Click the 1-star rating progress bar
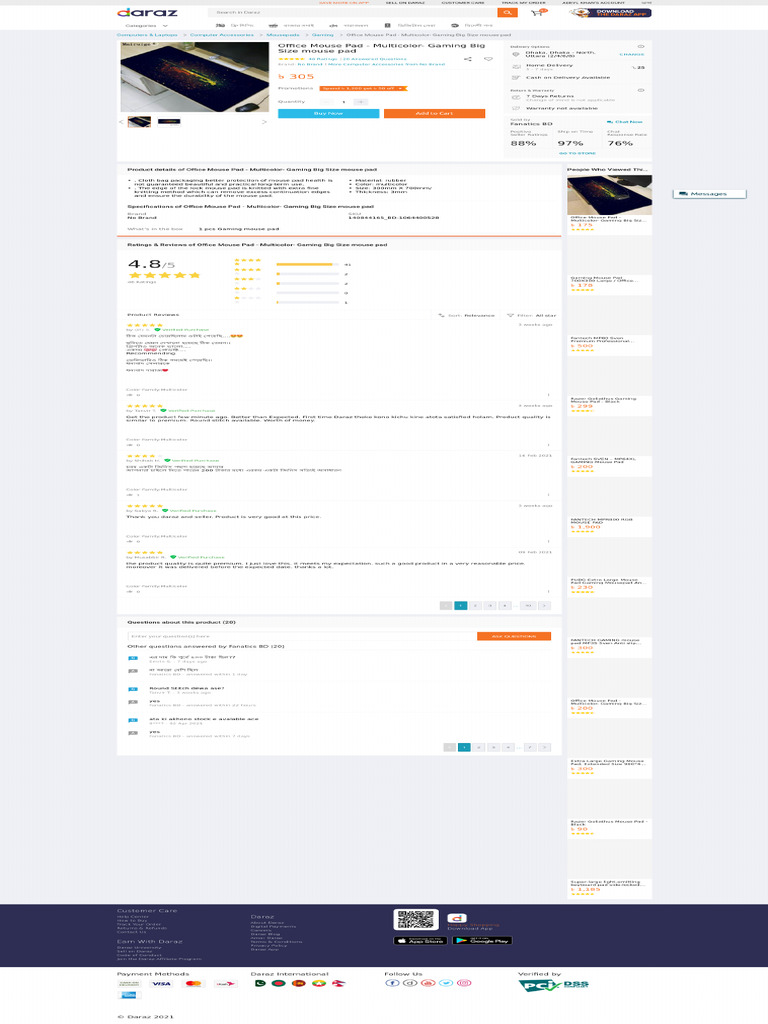Image resolution: width=768 pixels, height=1024 pixels. [306, 302]
